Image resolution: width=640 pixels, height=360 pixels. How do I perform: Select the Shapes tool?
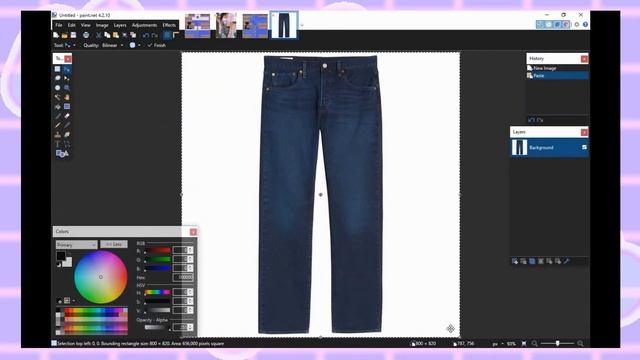point(62,153)
